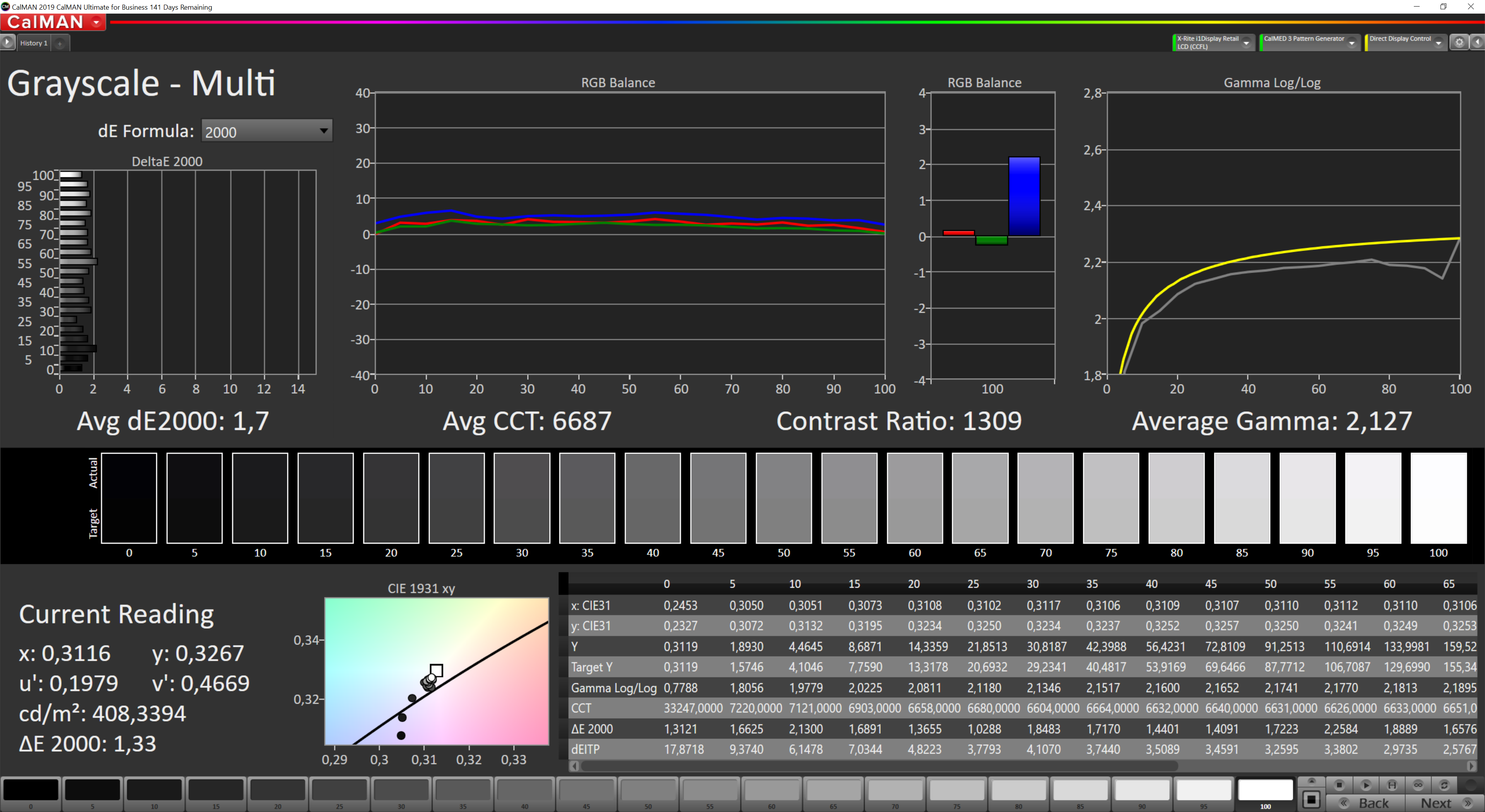This screenshot has width=1485, height=812.
Task: Click the left-arrow panel collapse icon
Action: (x=1478, y=43)
